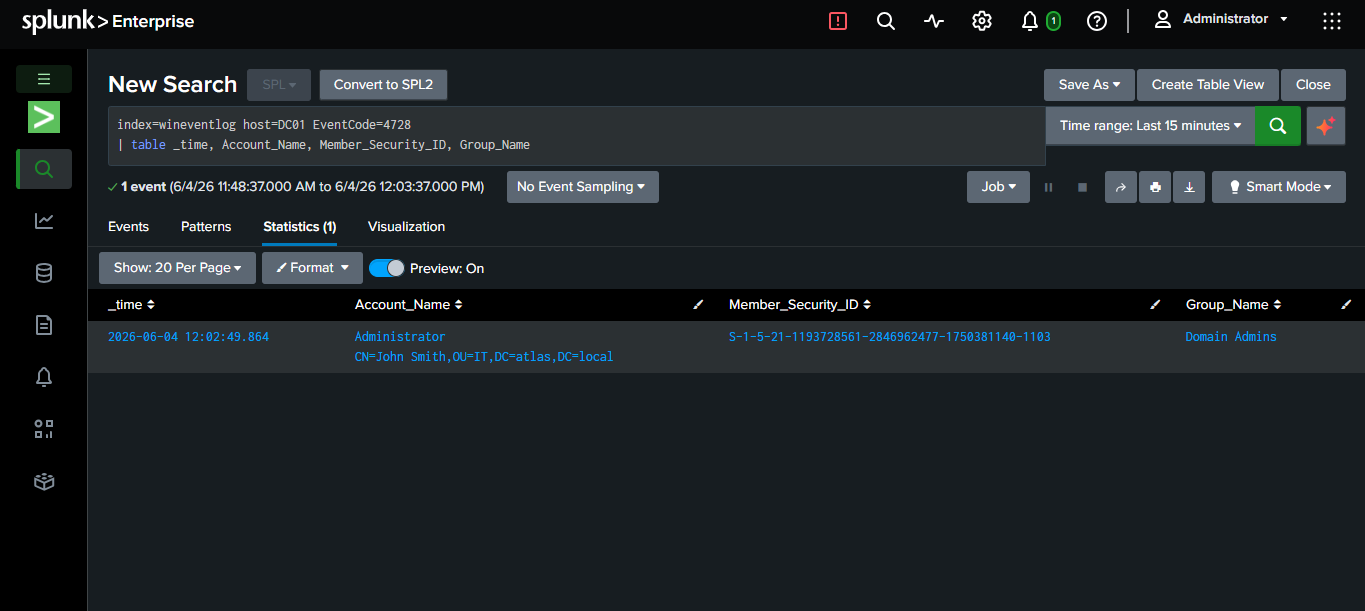Screen dimensions: 1365x611
Task: Click the Convert to SPL2 button
Action: point(383,85)
